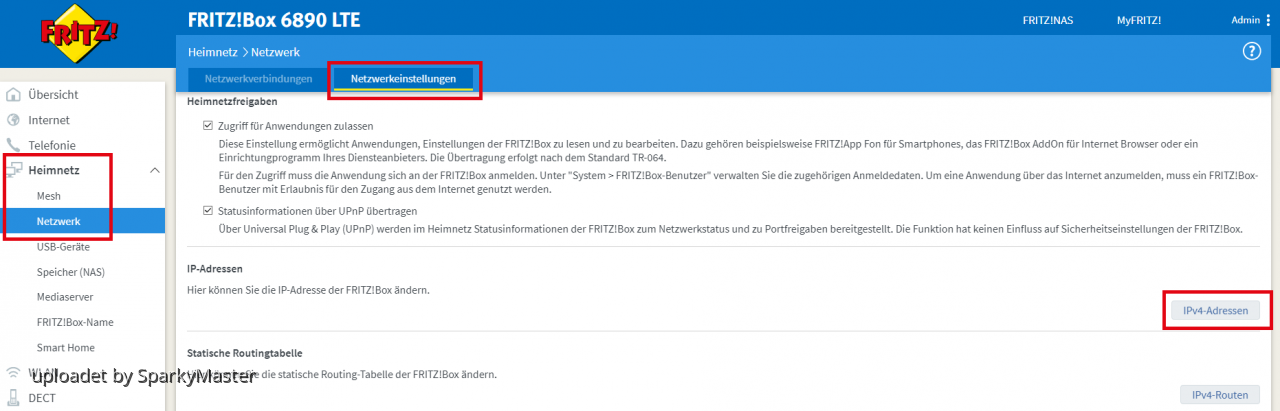Click the DECT handset icon

pyautogui.click(x=14, y=397)
